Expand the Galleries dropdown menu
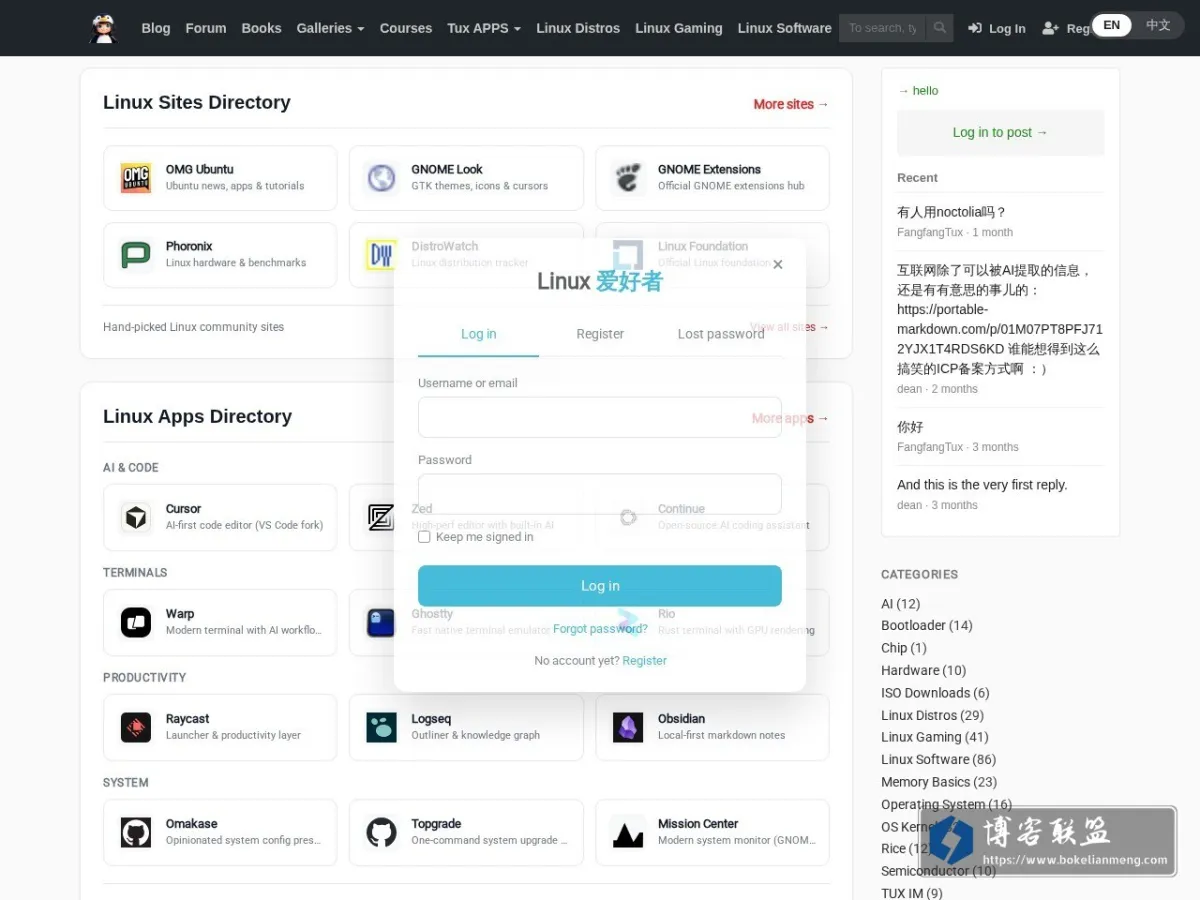 coord(330,28)
